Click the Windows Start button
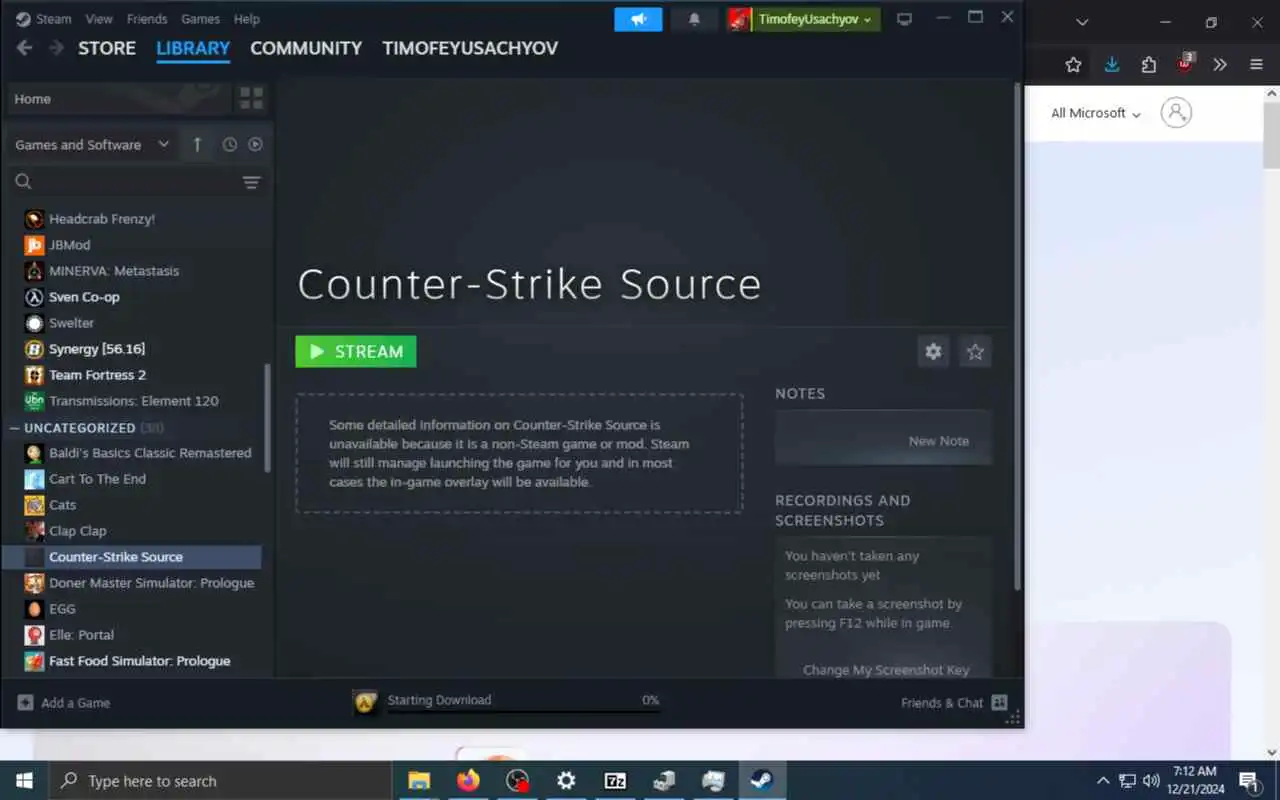The image size is (1280, 800). point(24,781)
